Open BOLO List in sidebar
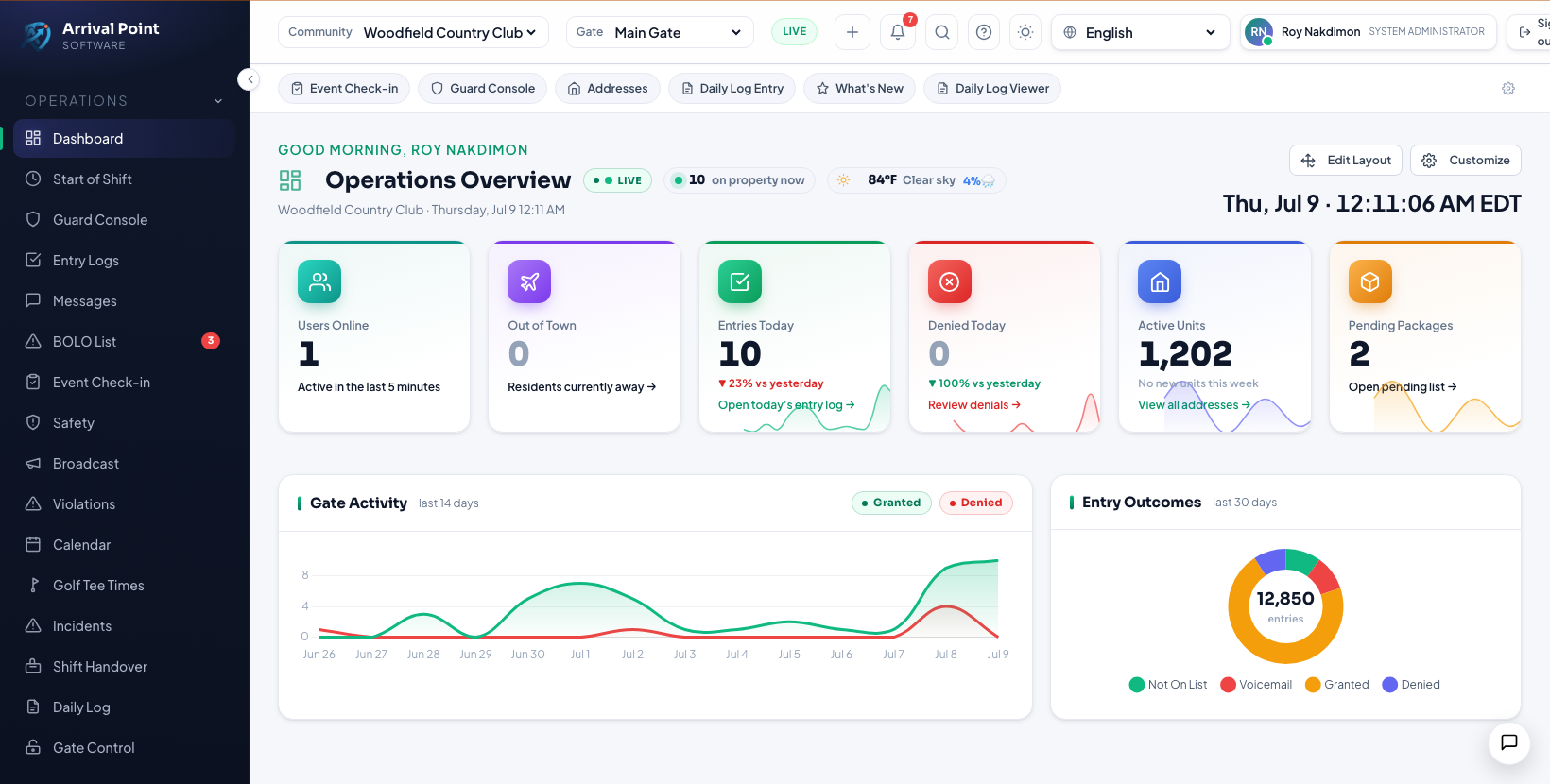 (124, 342)
